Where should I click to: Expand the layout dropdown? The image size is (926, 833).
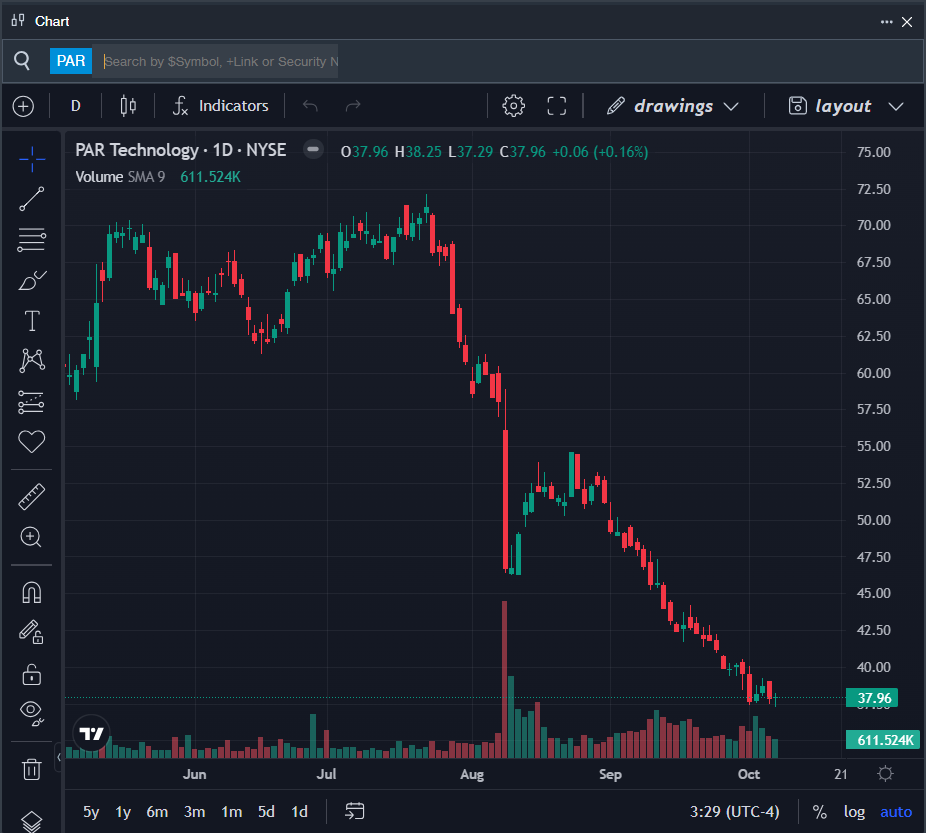click(845, 106)
